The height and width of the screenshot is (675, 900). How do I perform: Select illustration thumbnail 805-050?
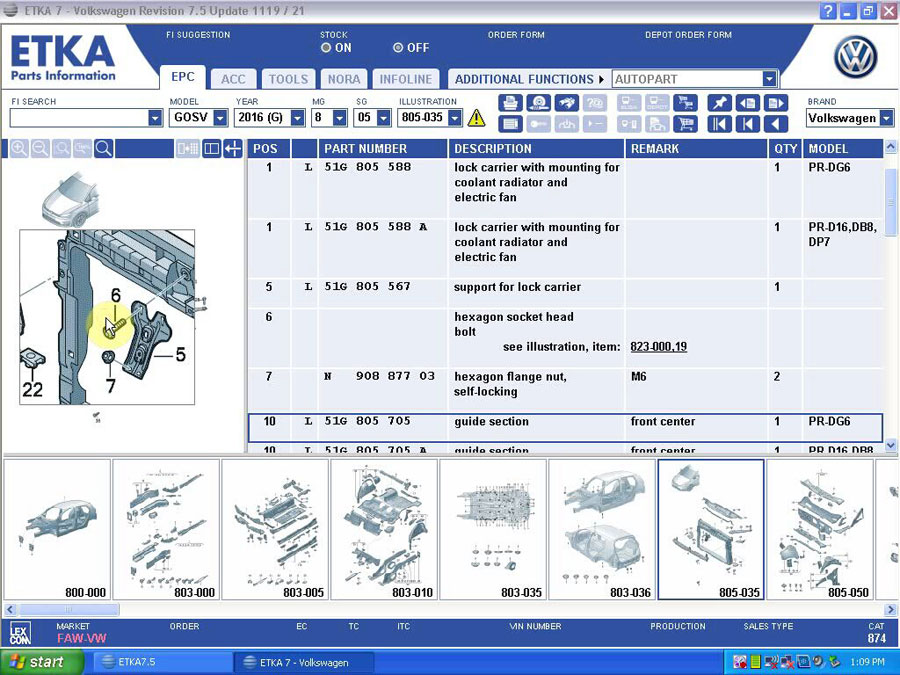[820, 529]
